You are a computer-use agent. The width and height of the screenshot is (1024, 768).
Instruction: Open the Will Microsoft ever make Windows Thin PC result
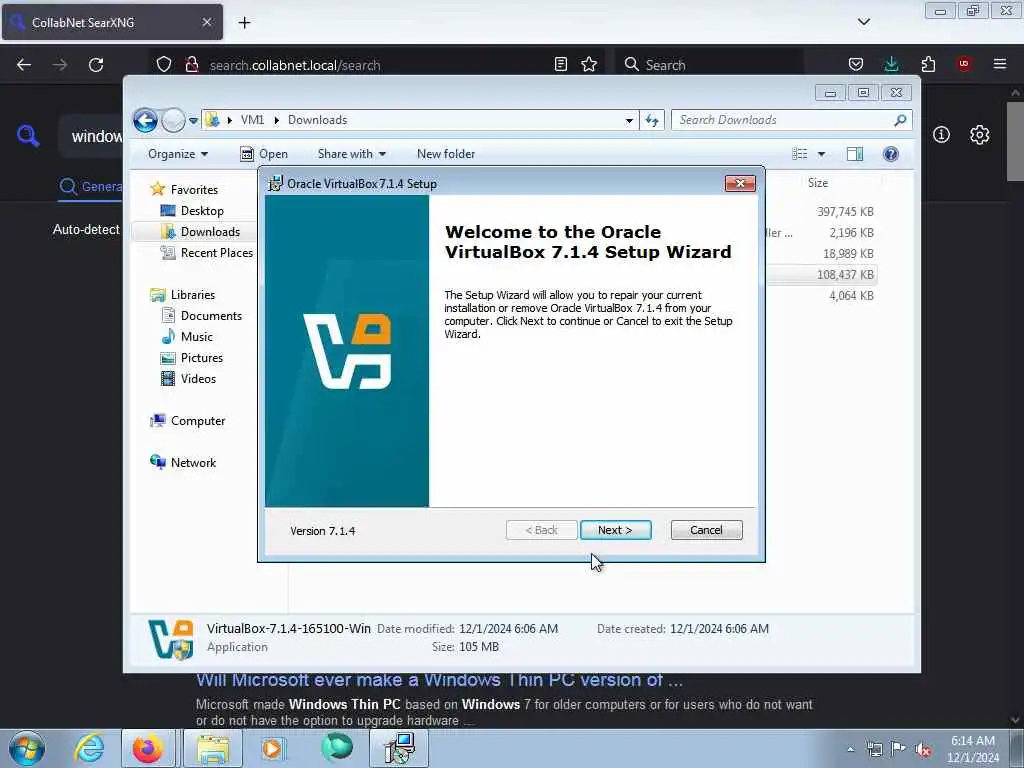440,680
